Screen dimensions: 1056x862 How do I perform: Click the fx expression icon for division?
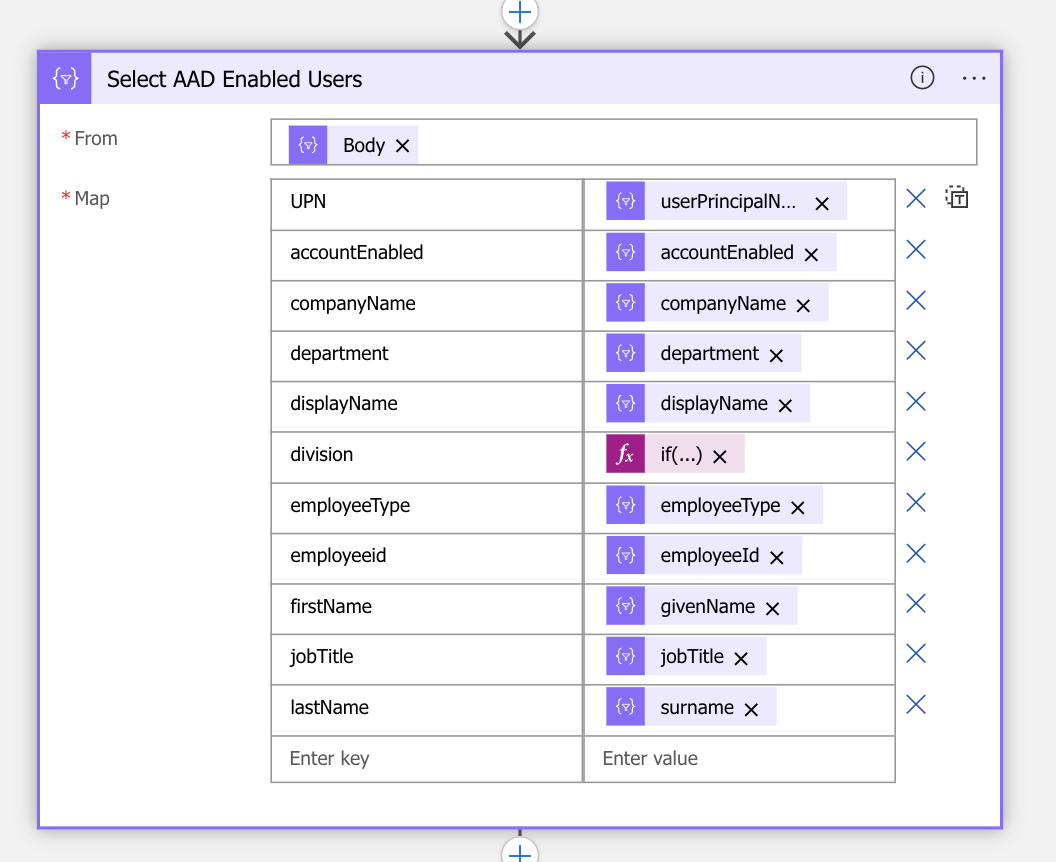click(x=625, y=455)
